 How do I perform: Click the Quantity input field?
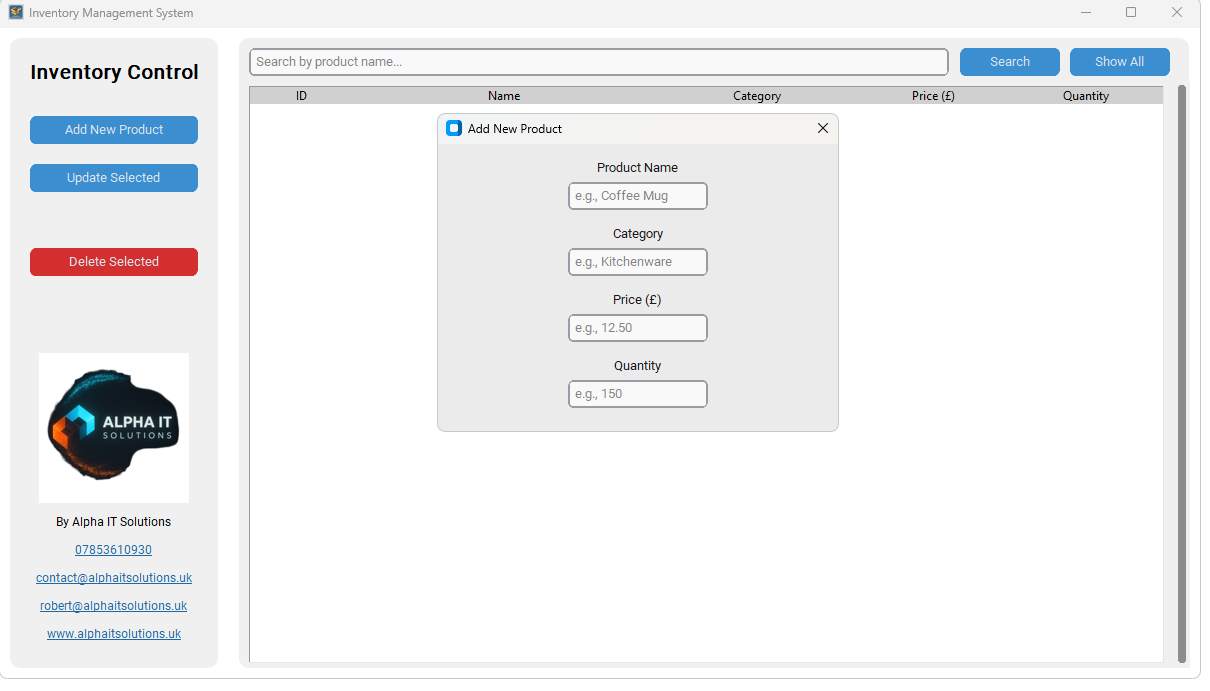pyautogui.click(x=637, y=393)
